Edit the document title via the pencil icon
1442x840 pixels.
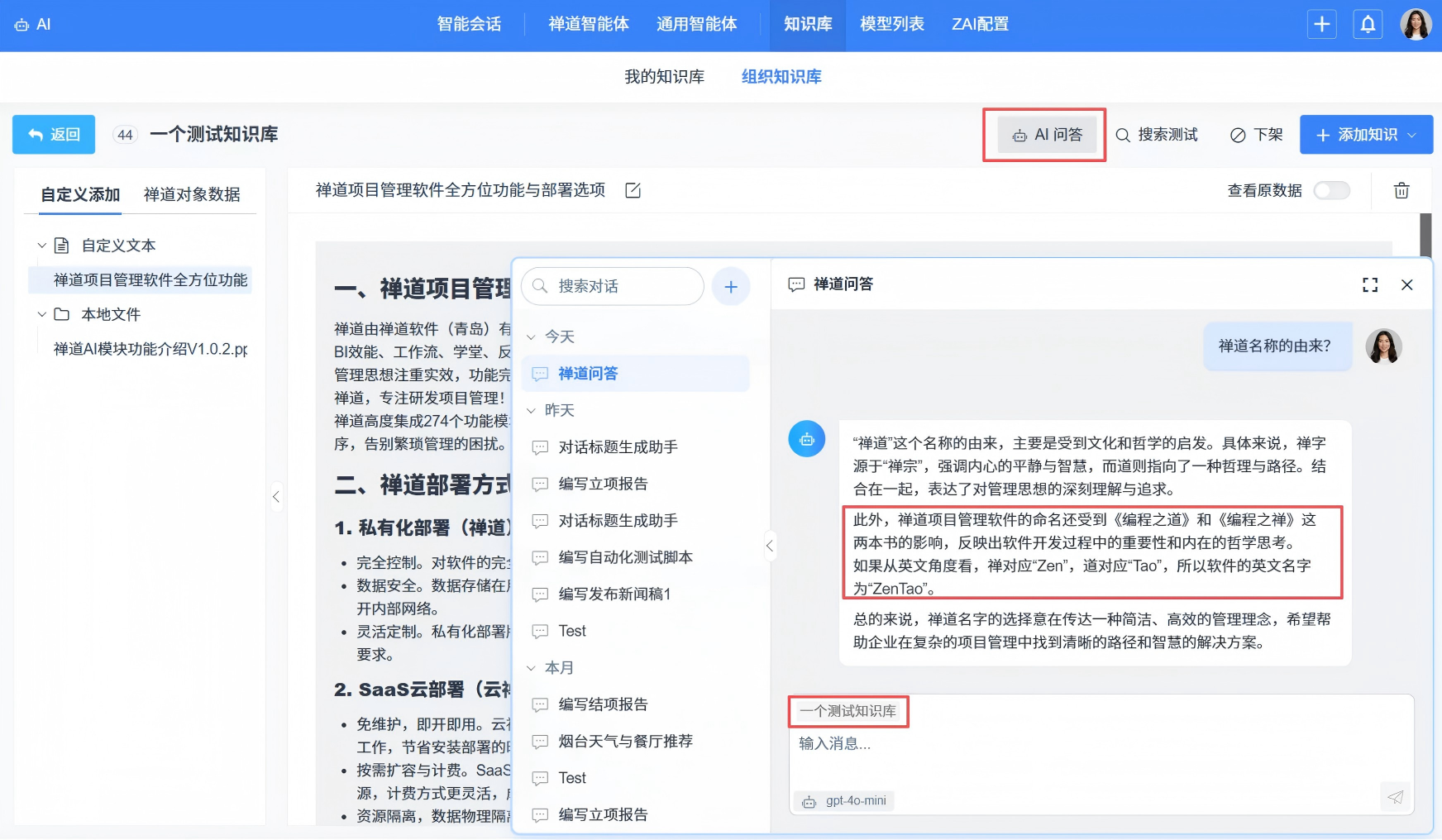(x=633, y=190)
